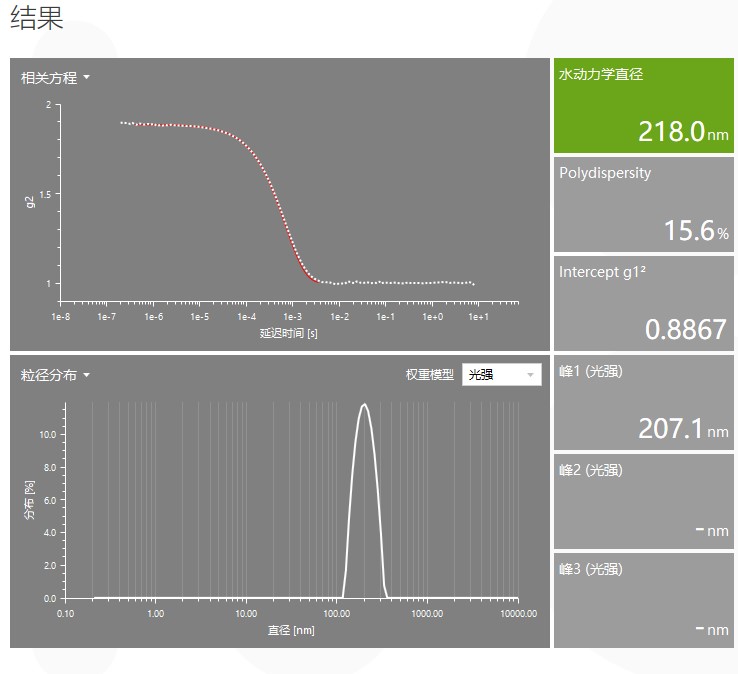Click the 1.5 tick on g2 axis

coord(46,194)
